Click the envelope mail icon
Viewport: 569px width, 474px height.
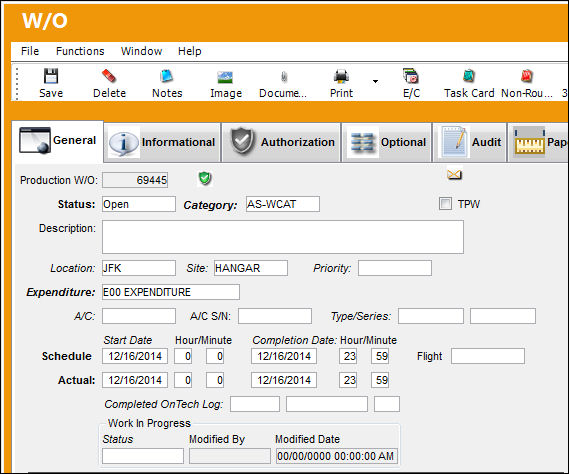pos(454,175)
